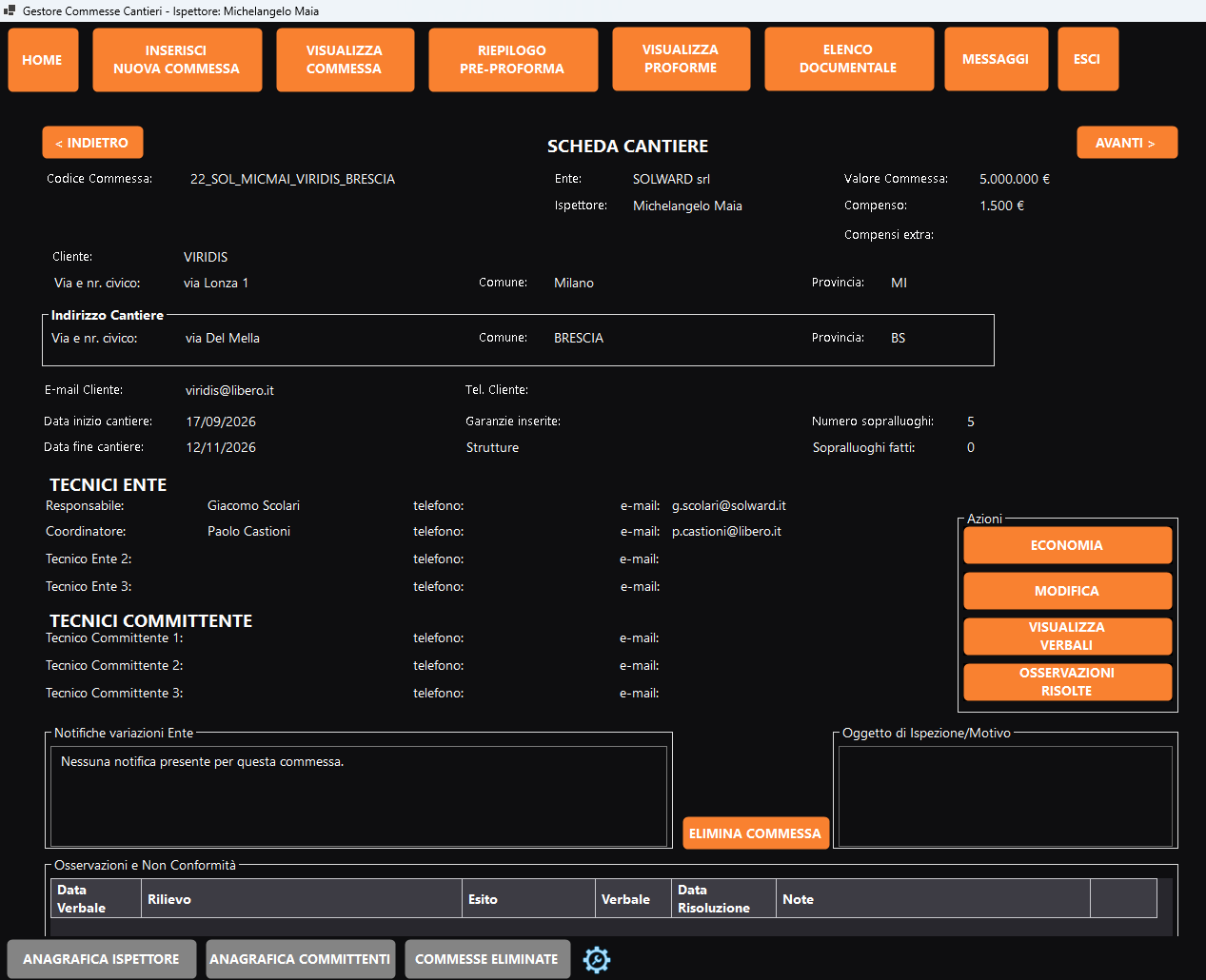The height and width of the screenshot is (980, 1206).
Task: Open Elenco Documentale
Action: (x=849, y=59)
